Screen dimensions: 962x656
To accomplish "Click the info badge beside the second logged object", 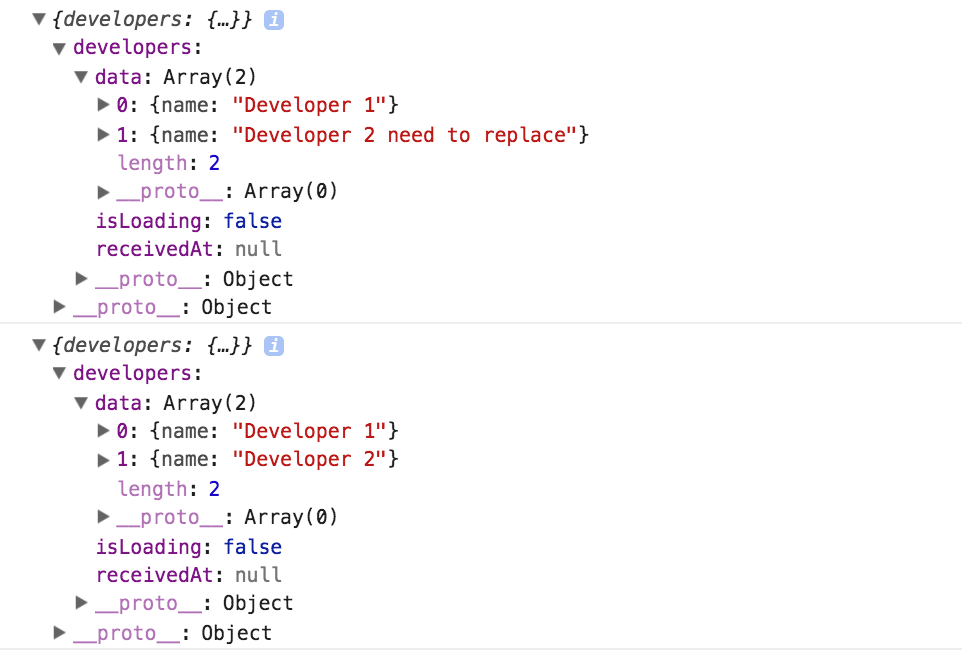I will (273, 345).
